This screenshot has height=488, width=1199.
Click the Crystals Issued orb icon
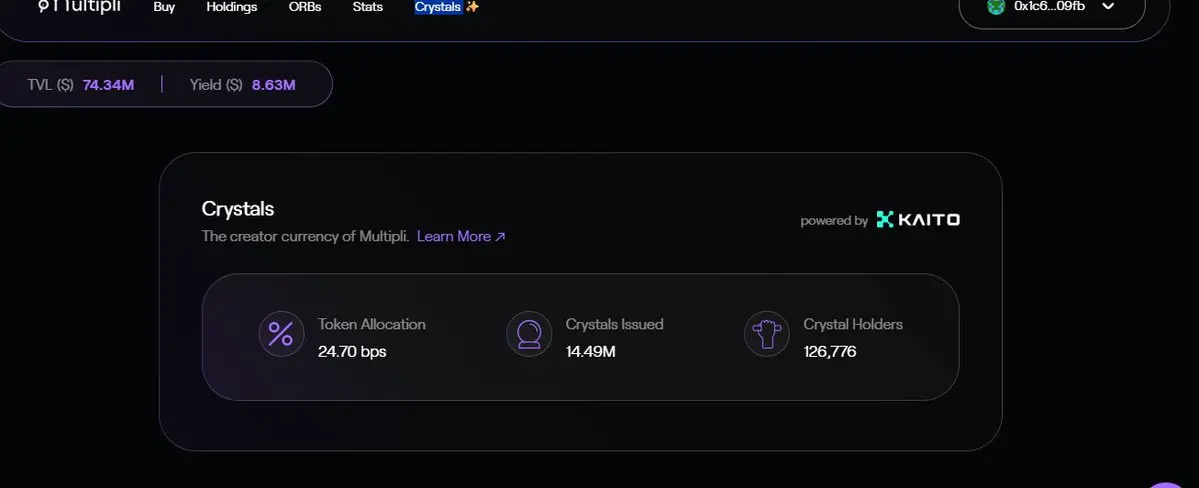529,333
